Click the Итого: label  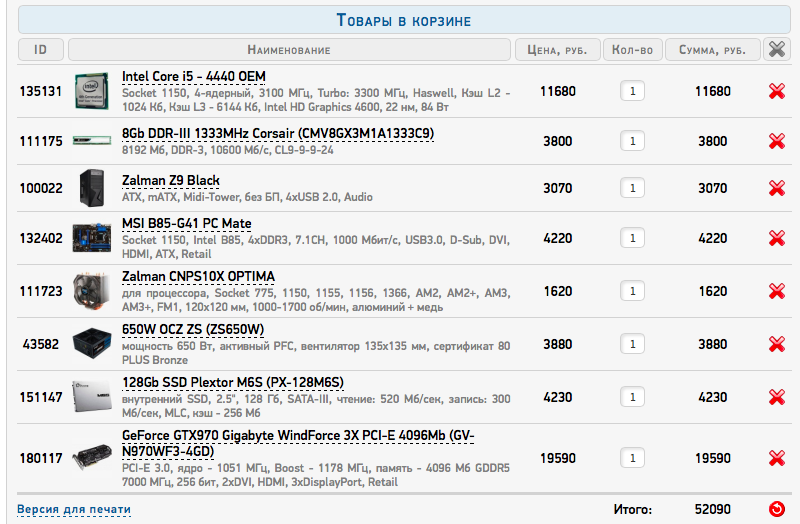633,509
